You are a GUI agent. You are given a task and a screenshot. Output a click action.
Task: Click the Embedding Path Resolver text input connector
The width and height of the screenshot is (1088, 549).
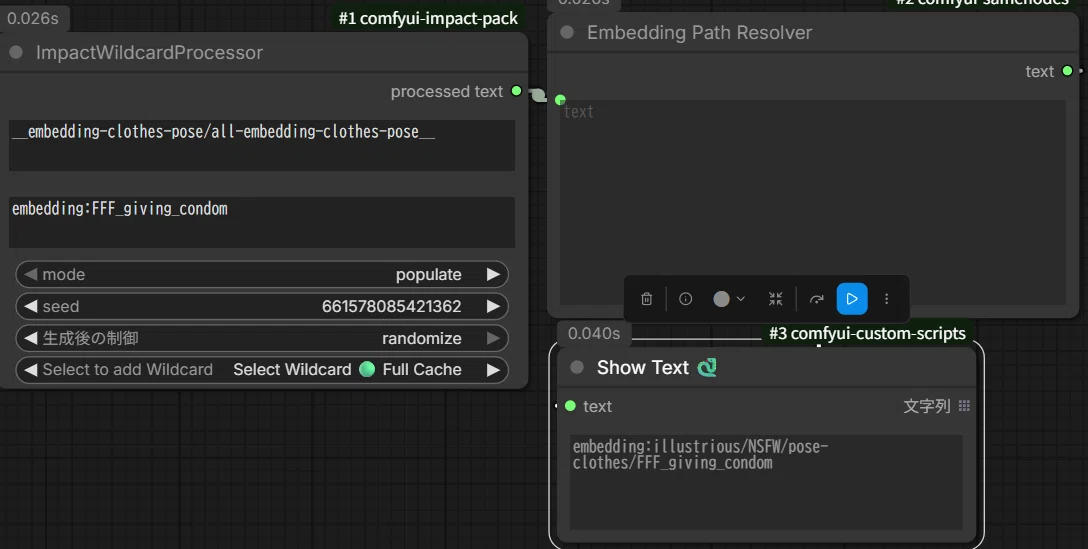tap(560, 100)
